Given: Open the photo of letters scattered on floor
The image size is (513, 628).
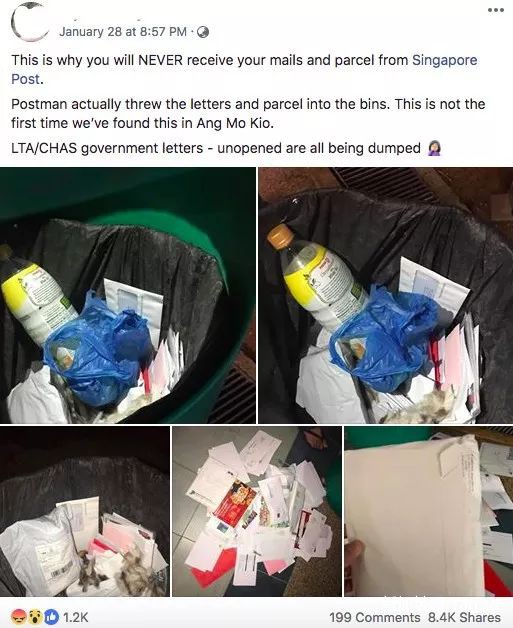Looking at the screenshot, I should [257, 511].
